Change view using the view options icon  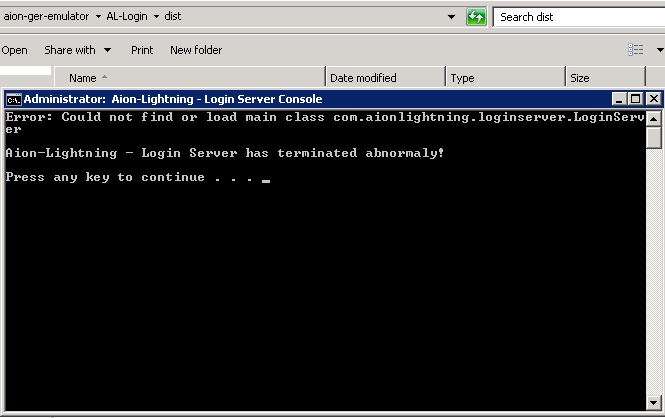tap(635, 50)
